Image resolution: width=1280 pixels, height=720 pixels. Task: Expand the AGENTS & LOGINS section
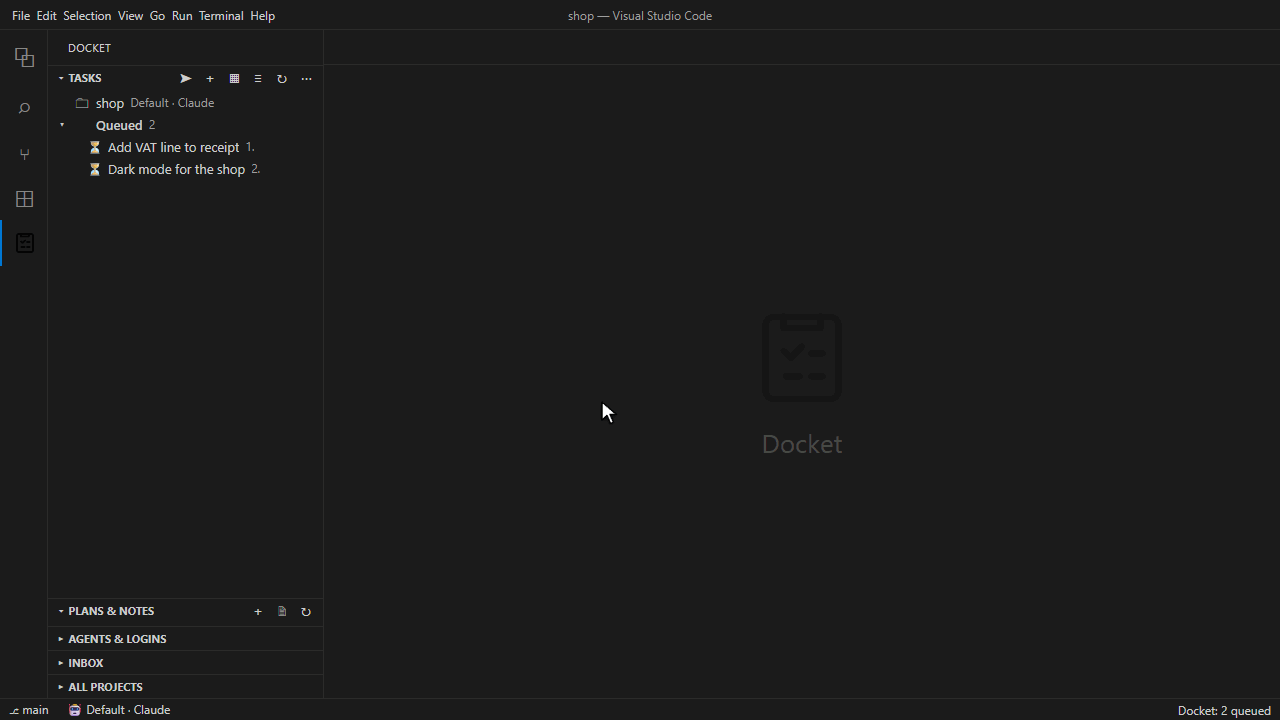click(x=112, y=639)
